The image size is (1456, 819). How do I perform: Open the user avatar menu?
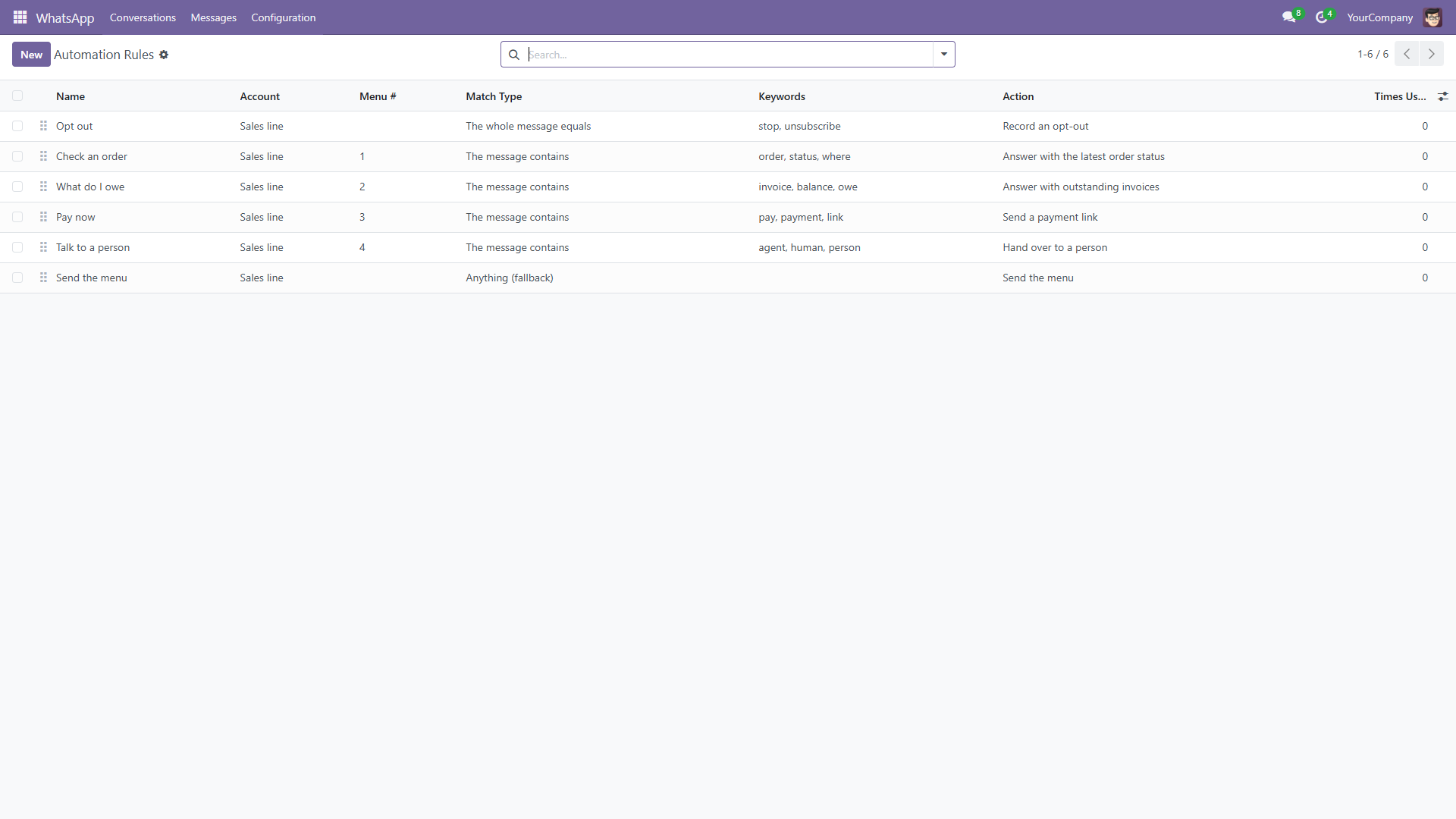click(1432, 17)
